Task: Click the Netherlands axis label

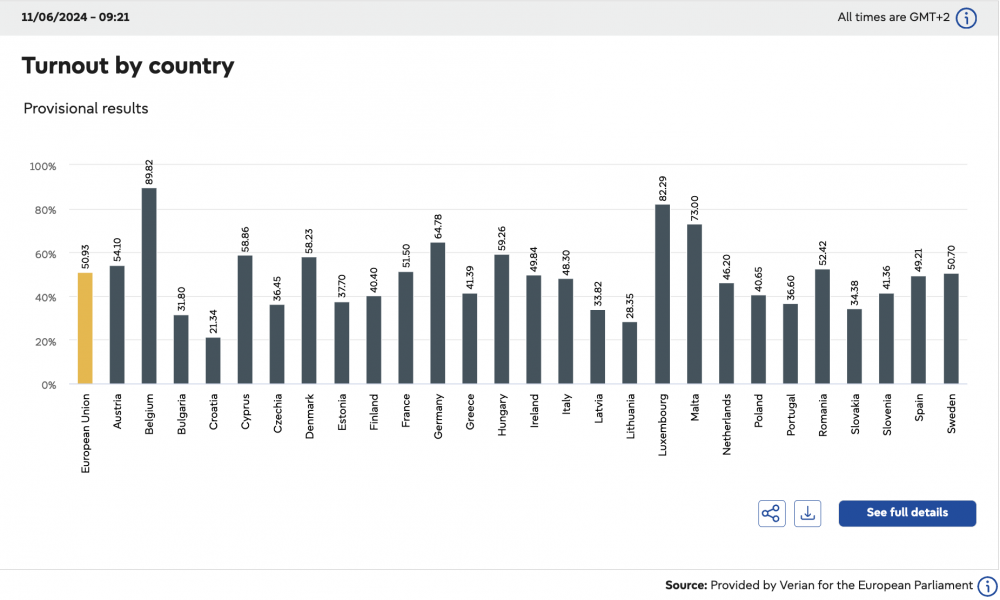Action: click(x=726, y=424)
